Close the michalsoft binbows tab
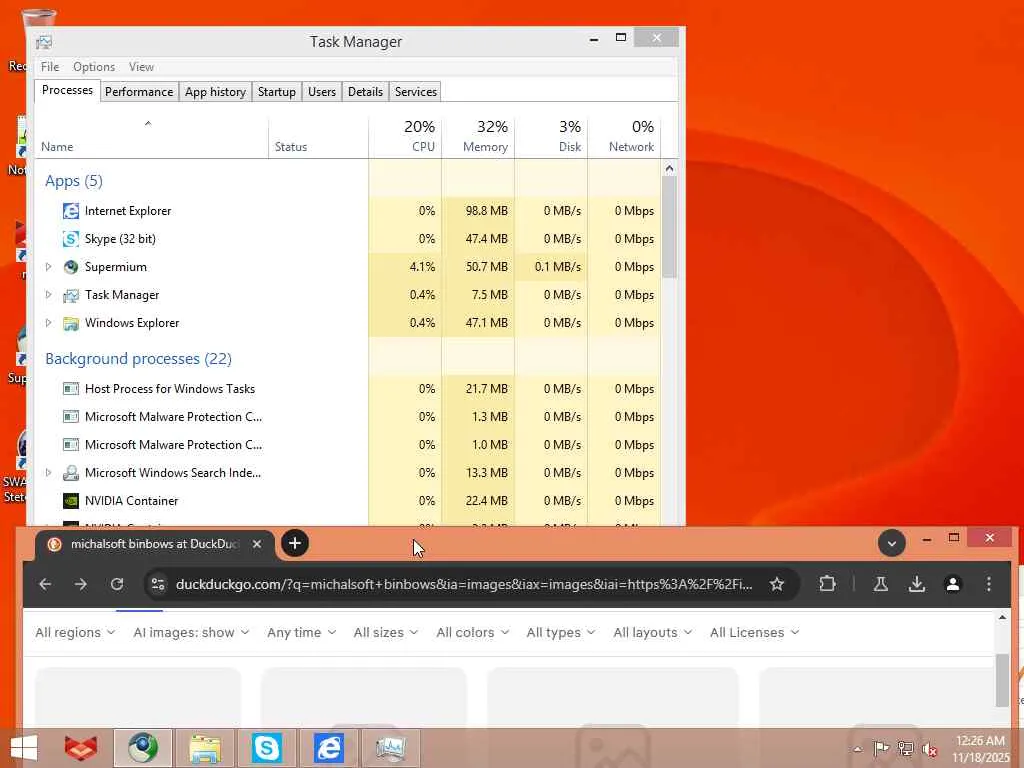The width and height of the screenshot is (1024, 768). (x=257, y=544)
